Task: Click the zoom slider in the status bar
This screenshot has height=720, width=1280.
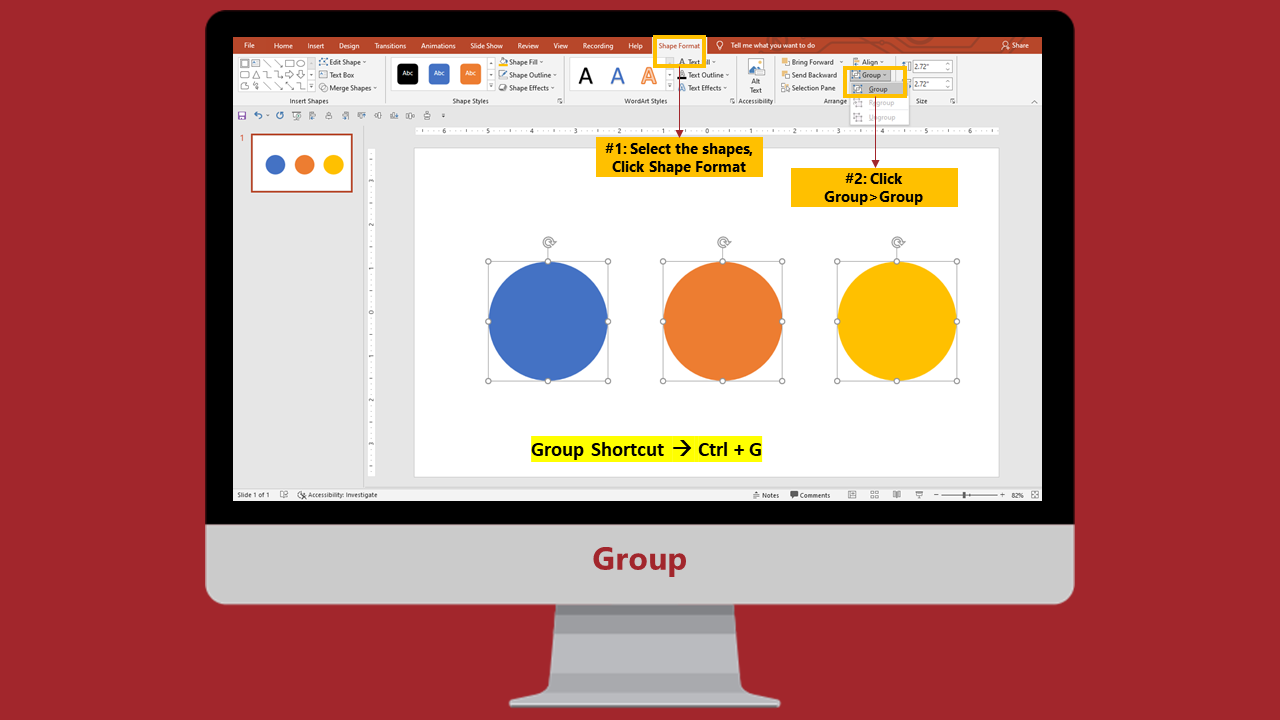Action: (x=969, y=495)
